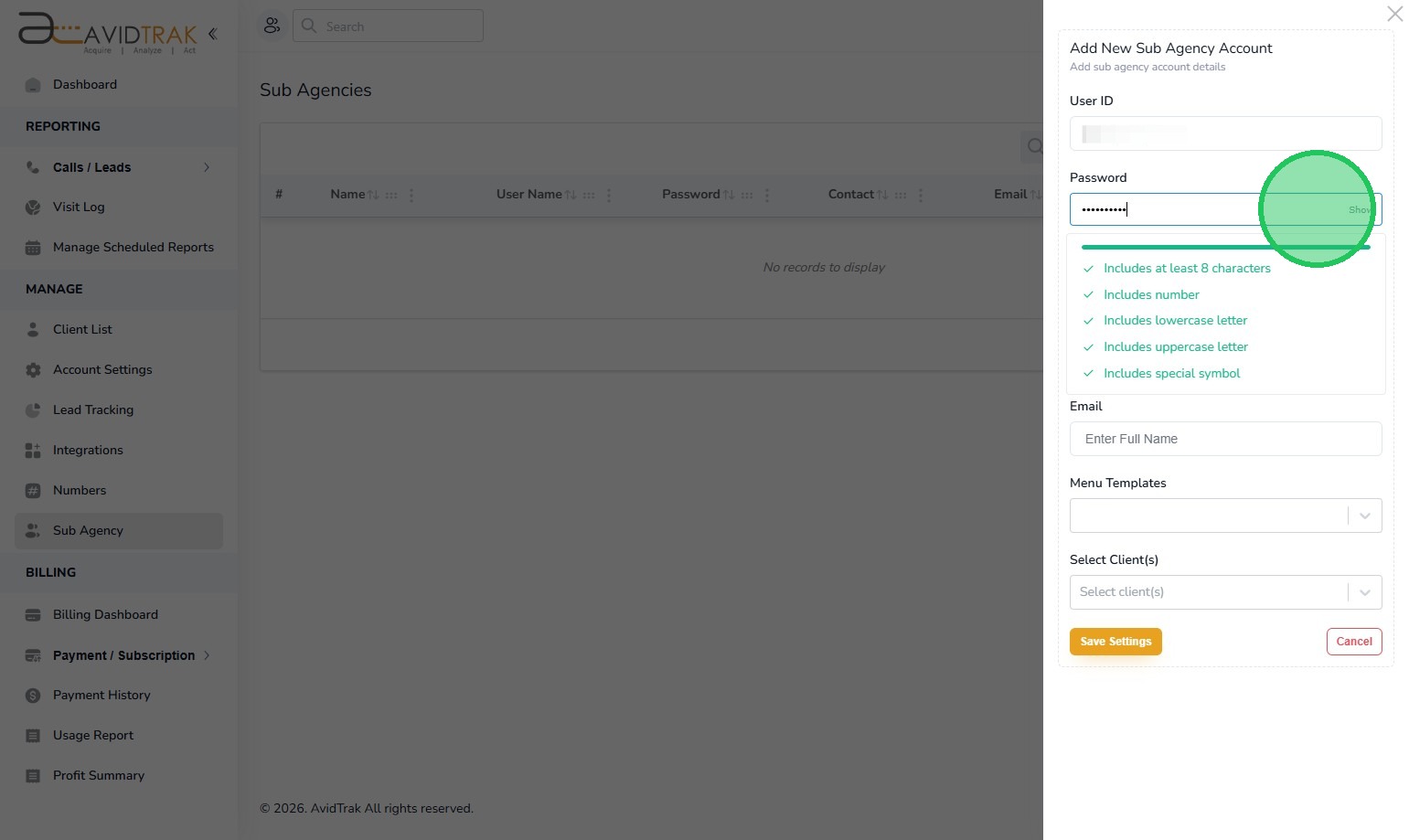Click the Save Settings button

point(1115,642)
